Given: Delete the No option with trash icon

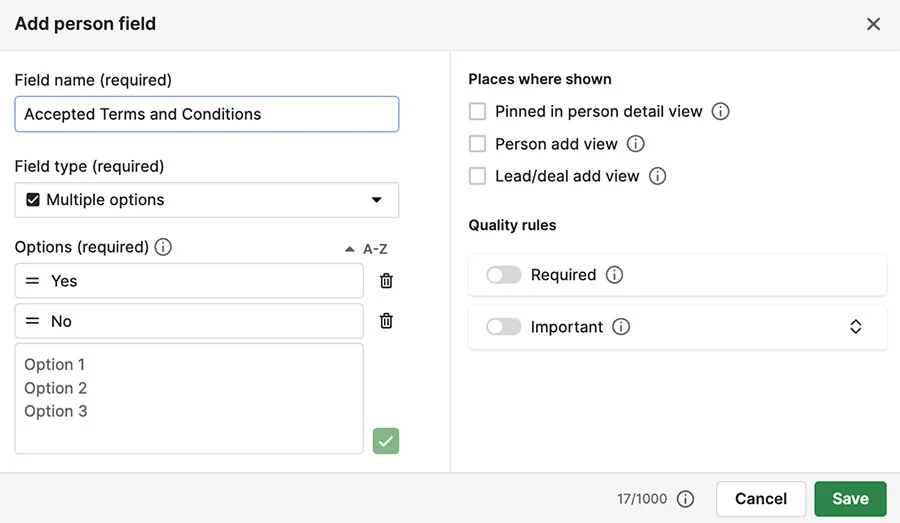Looking at the screenshot, I should pyautogui.click(x=386, y=321).
